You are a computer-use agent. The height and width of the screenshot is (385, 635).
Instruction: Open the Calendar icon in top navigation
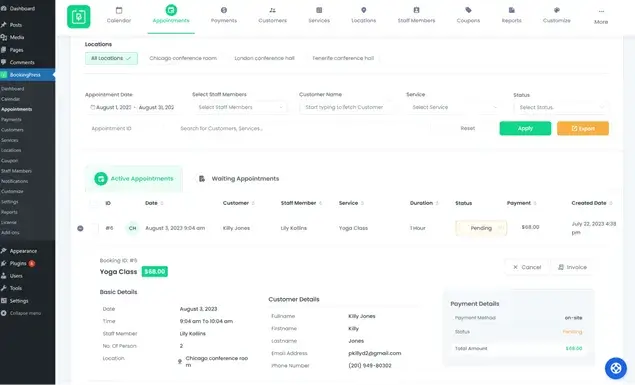(119, 10)
